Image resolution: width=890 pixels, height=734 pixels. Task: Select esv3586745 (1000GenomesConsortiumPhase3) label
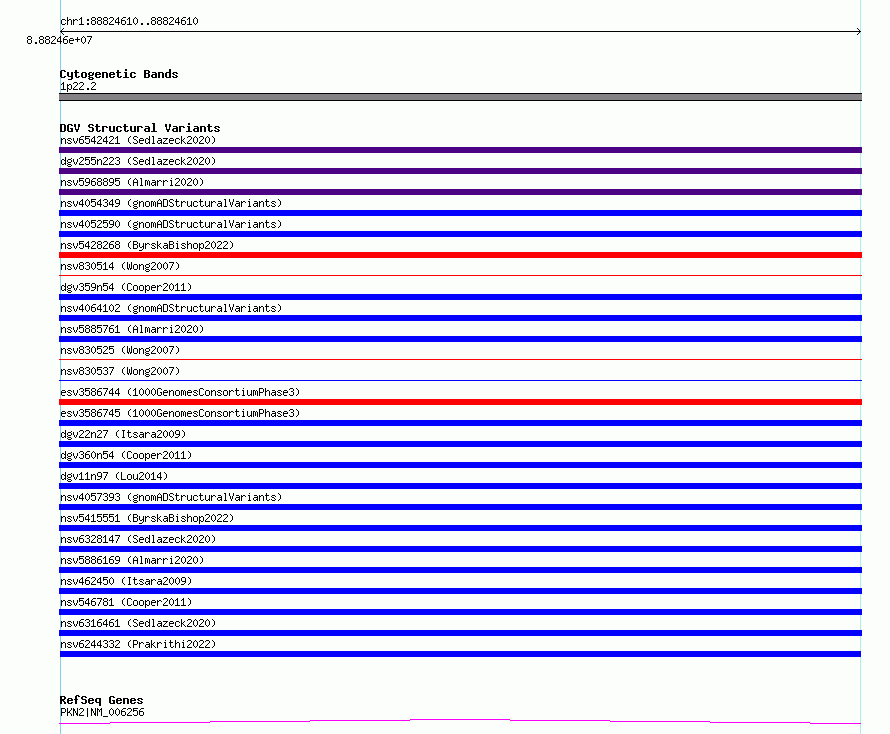pyautogui.click(x=180, y=413)
